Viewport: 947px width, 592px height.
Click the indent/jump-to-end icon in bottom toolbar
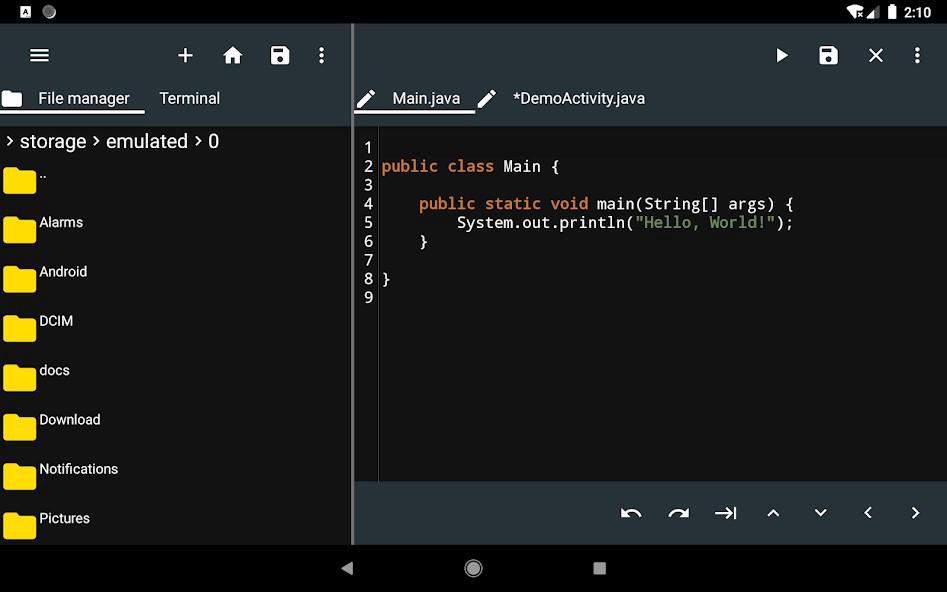[726, 513]
